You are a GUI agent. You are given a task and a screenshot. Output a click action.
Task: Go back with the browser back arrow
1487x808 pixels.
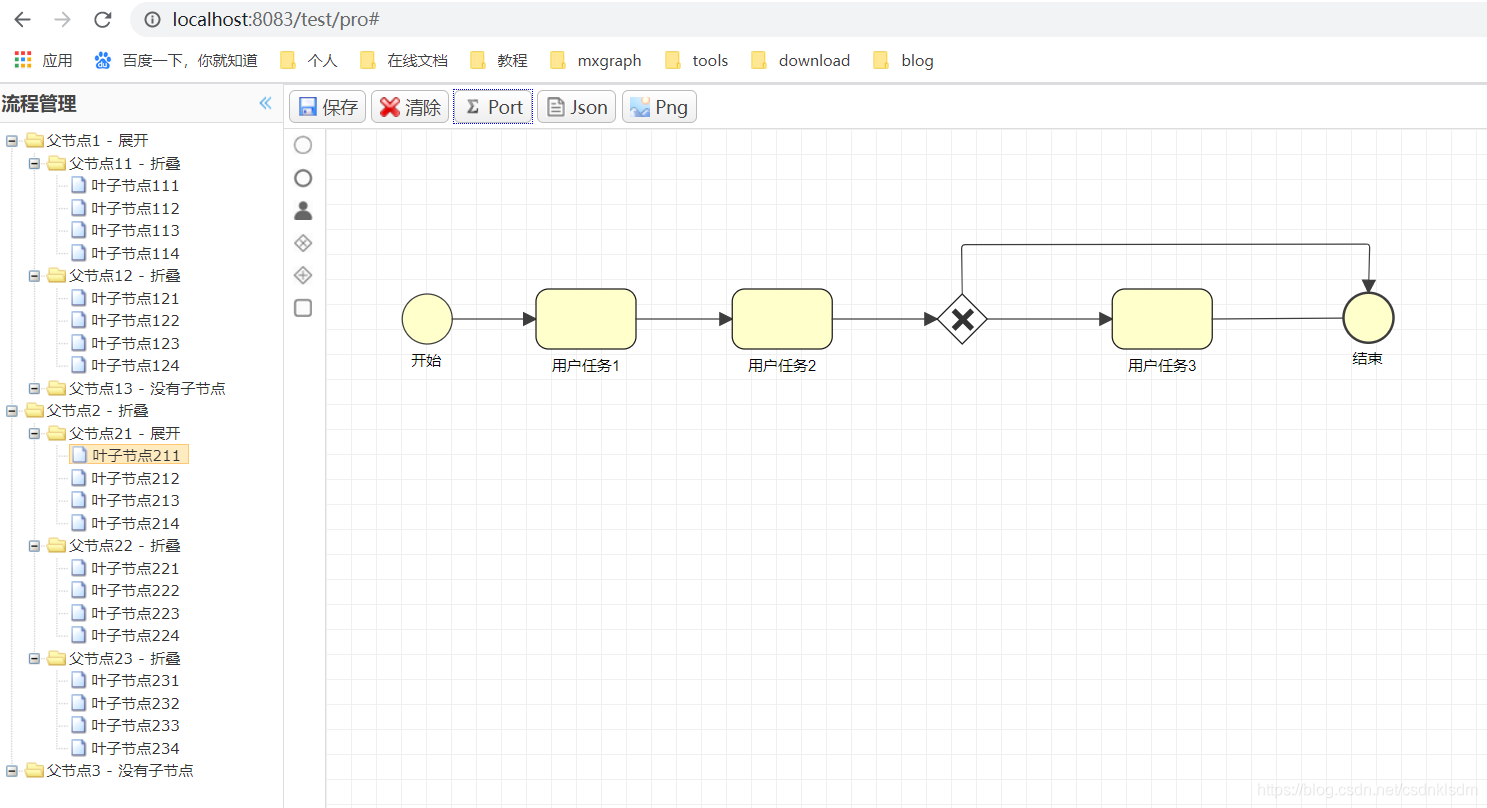point(22,19)
